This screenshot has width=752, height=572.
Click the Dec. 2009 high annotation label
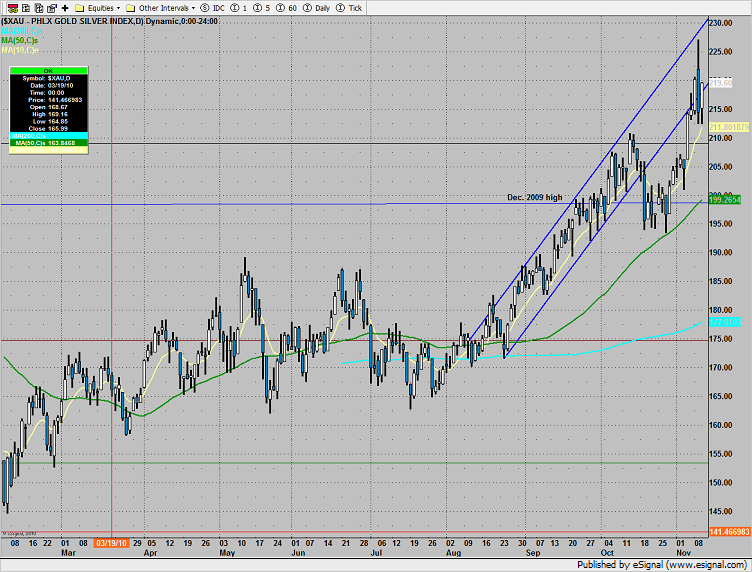(534, 198)
